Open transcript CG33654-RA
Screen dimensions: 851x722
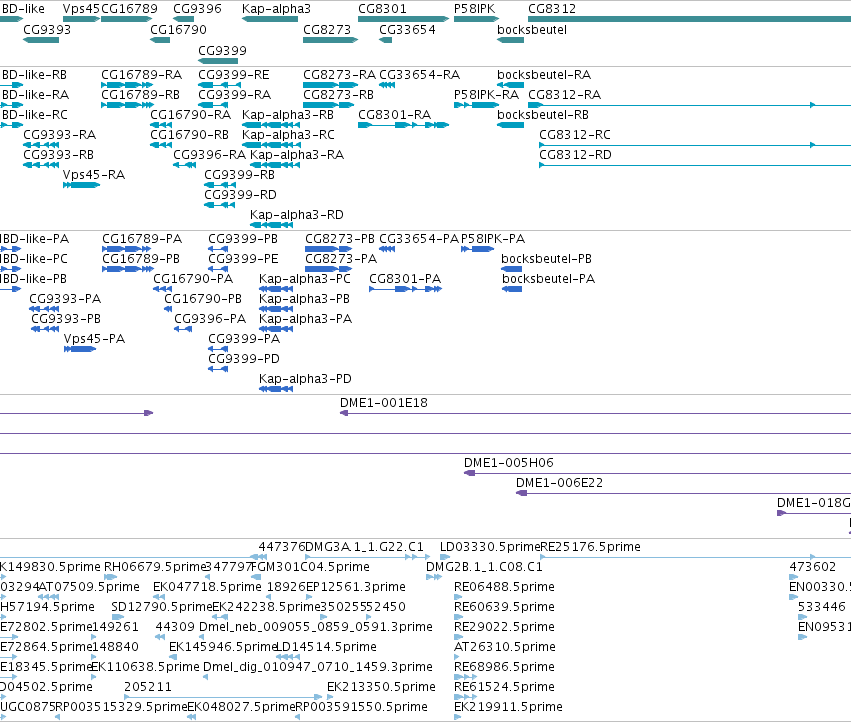(420, 74)
